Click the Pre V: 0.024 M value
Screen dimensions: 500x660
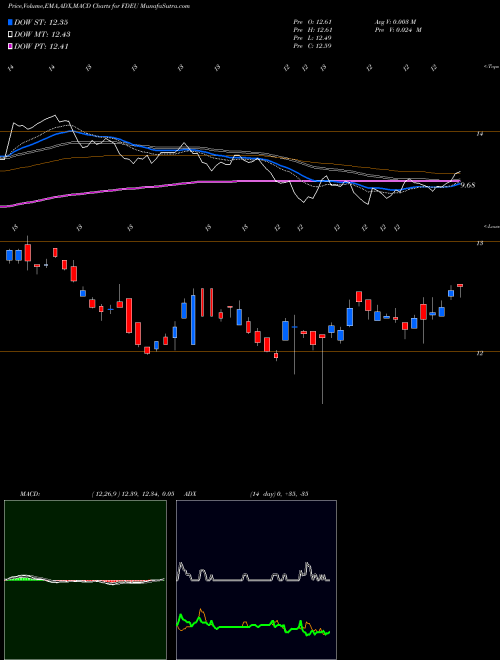click(x=398, y=30)
